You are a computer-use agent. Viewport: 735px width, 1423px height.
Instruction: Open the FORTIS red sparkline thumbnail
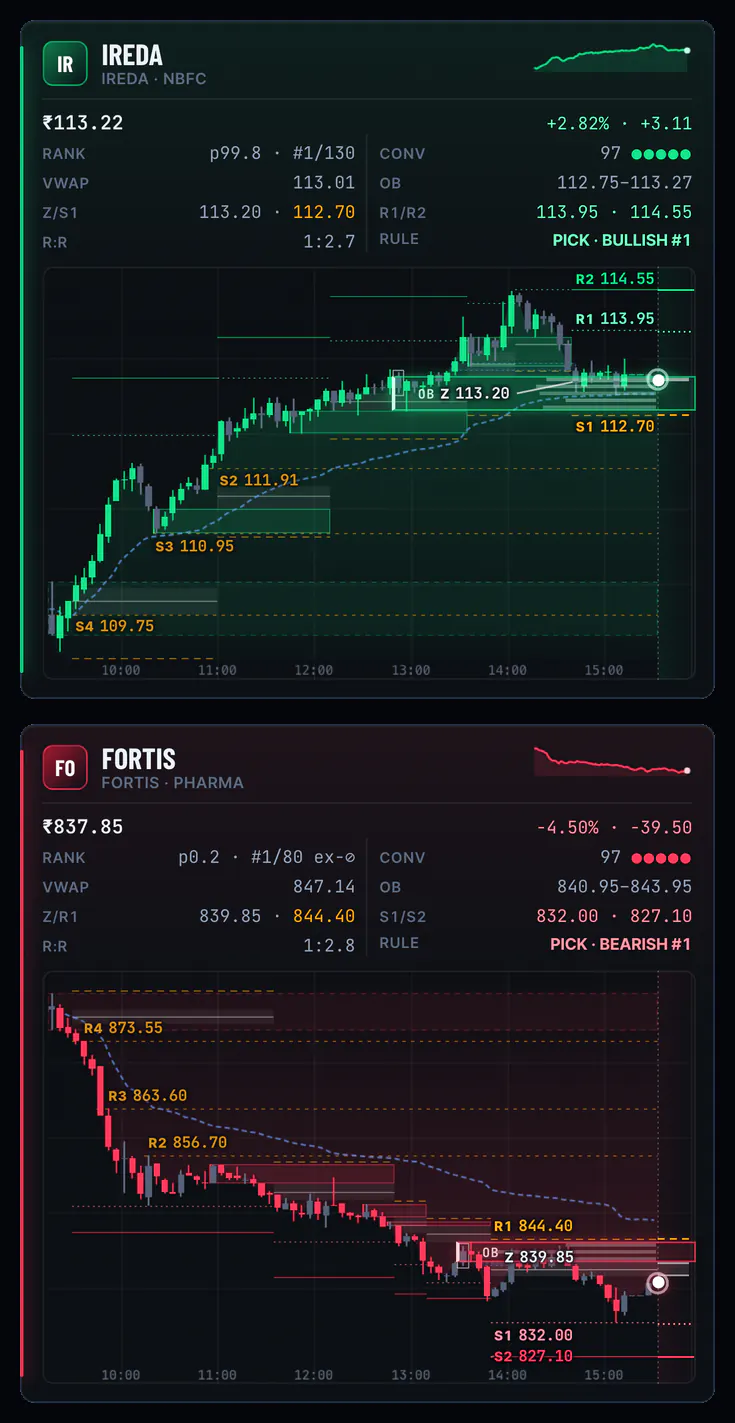pyautogui.click(x=612, y=761)
